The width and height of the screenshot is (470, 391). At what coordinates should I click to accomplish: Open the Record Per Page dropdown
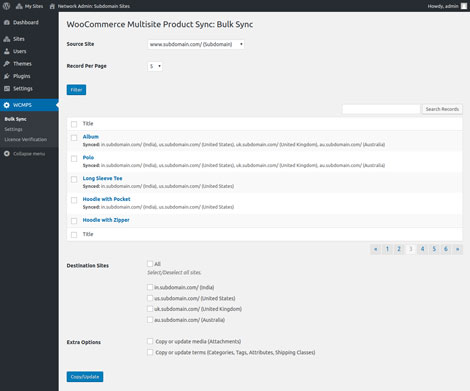pyautogui.click(x=155, y=66)
